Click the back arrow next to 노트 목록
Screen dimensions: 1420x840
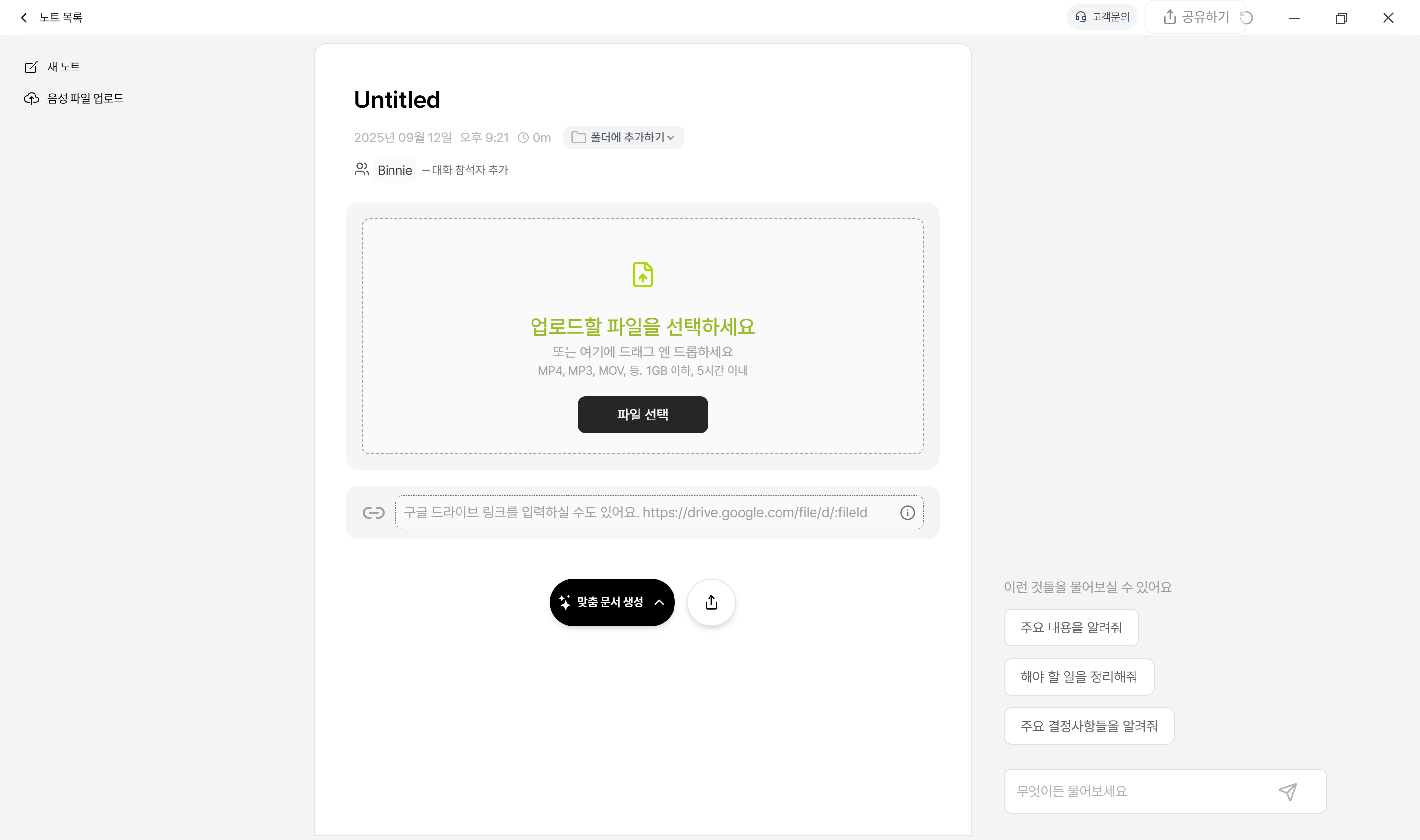pyautogui.click(x=24, y=18)
